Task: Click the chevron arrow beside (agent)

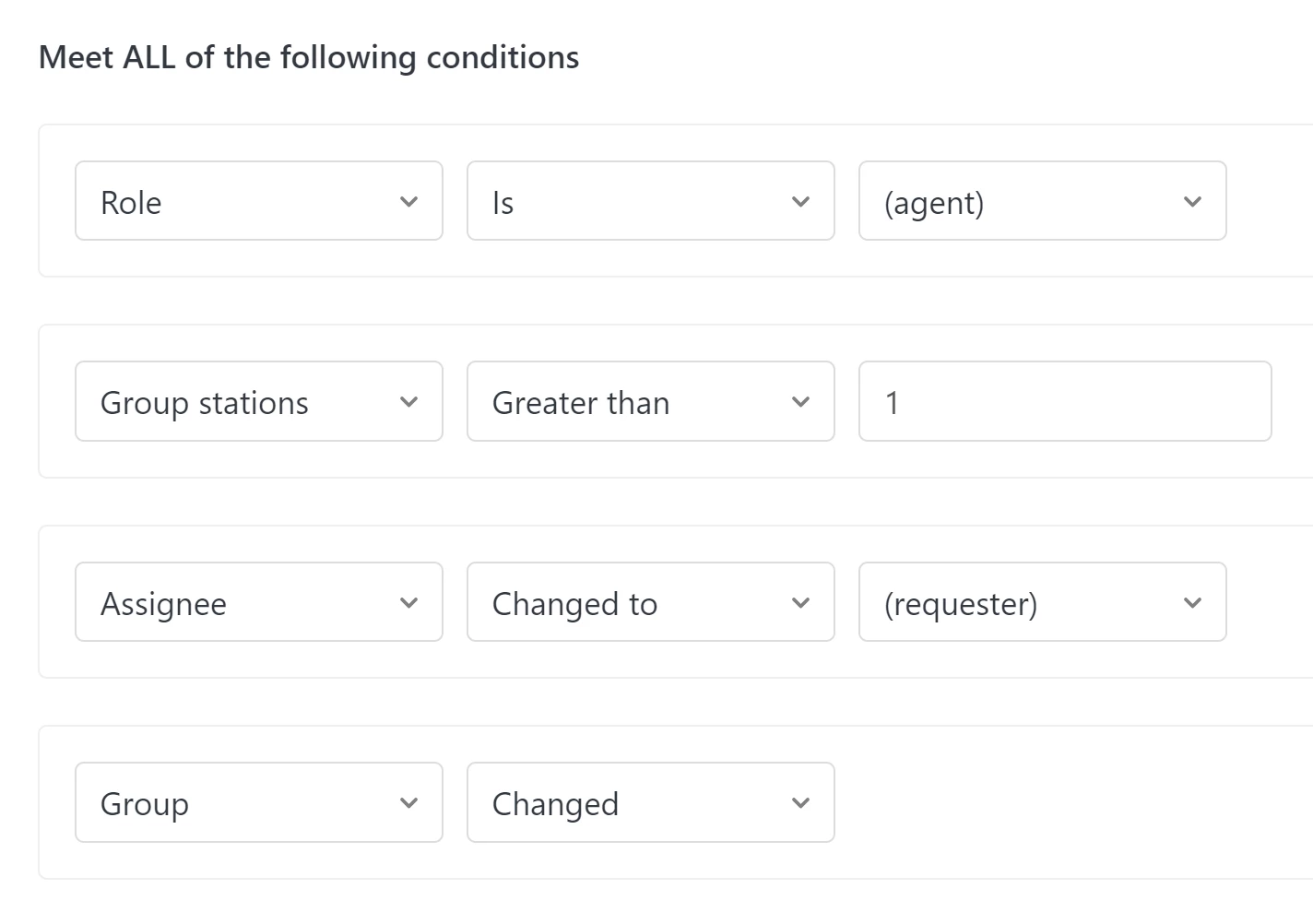Action: click(1192, 201)
